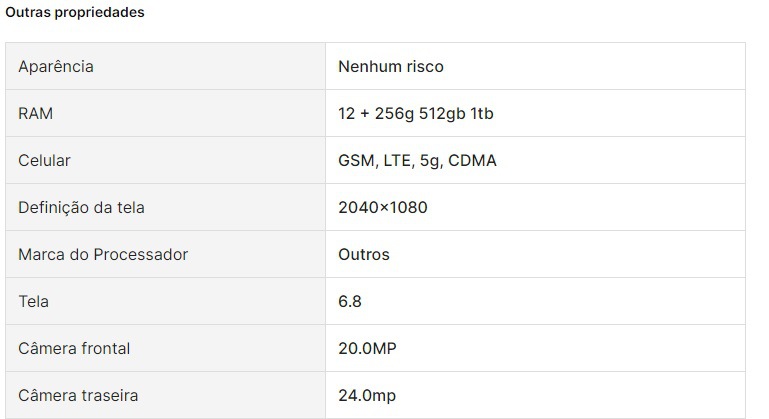Screen dimensions: 769x419
Task: Click the "1tb" text in RAM row
Action: coord(482,113)
